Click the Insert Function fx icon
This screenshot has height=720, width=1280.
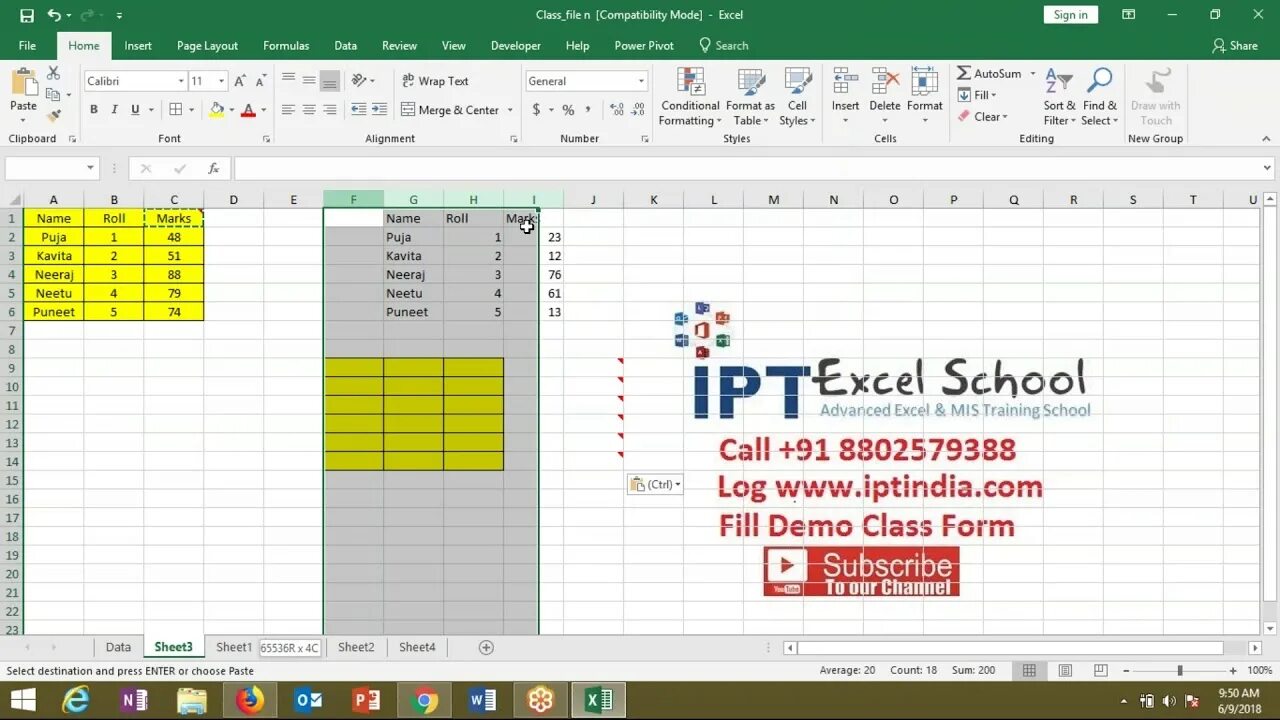(213, 169)
